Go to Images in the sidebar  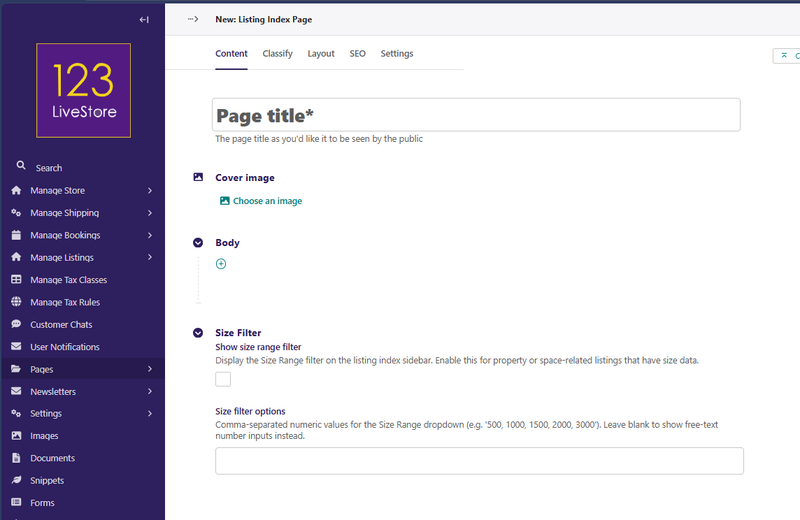(x=44, y=436)
